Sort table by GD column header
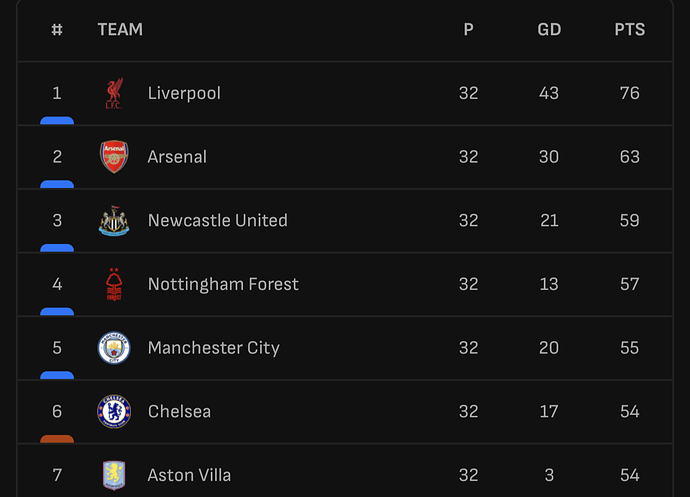 tap(549, 29)
